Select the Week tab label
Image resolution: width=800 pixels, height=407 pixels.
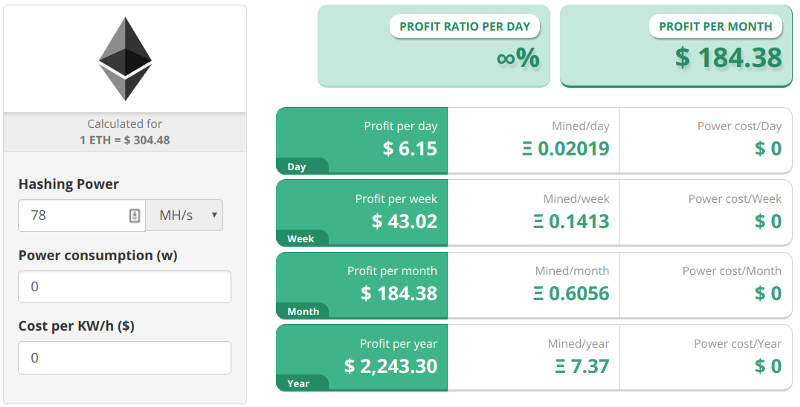[300, 239]
